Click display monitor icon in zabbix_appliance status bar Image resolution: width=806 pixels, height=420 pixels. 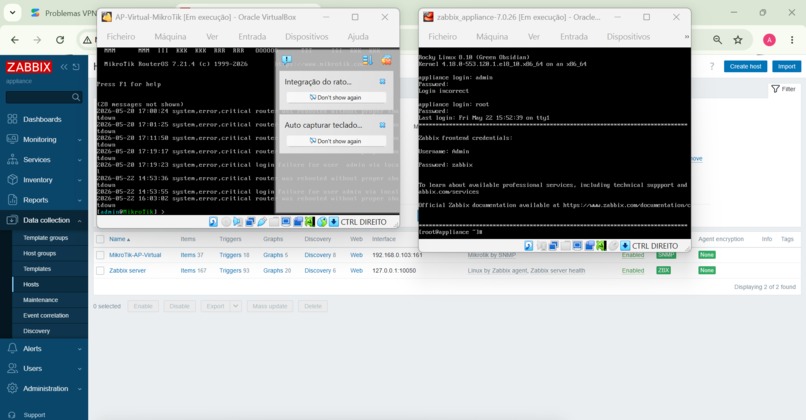pyautogui.click(x=578, y=246)
